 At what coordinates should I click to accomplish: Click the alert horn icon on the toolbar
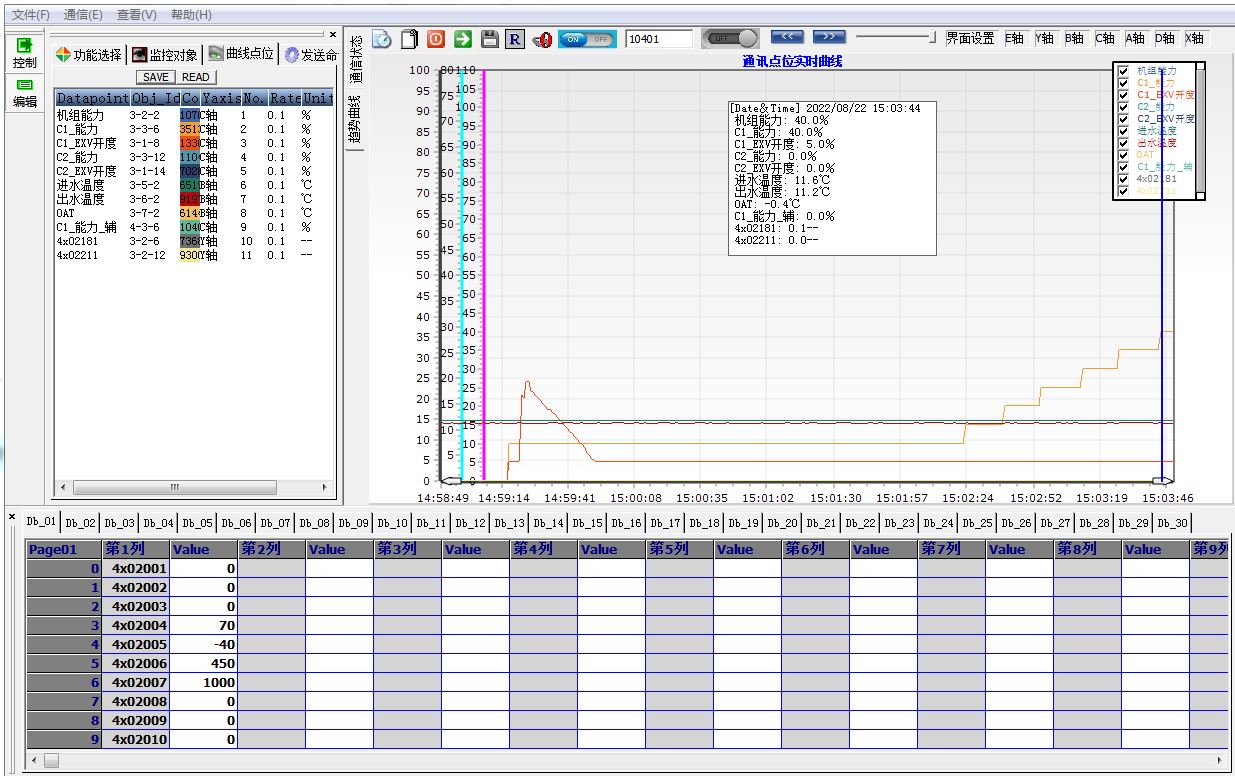coord(544,40)
